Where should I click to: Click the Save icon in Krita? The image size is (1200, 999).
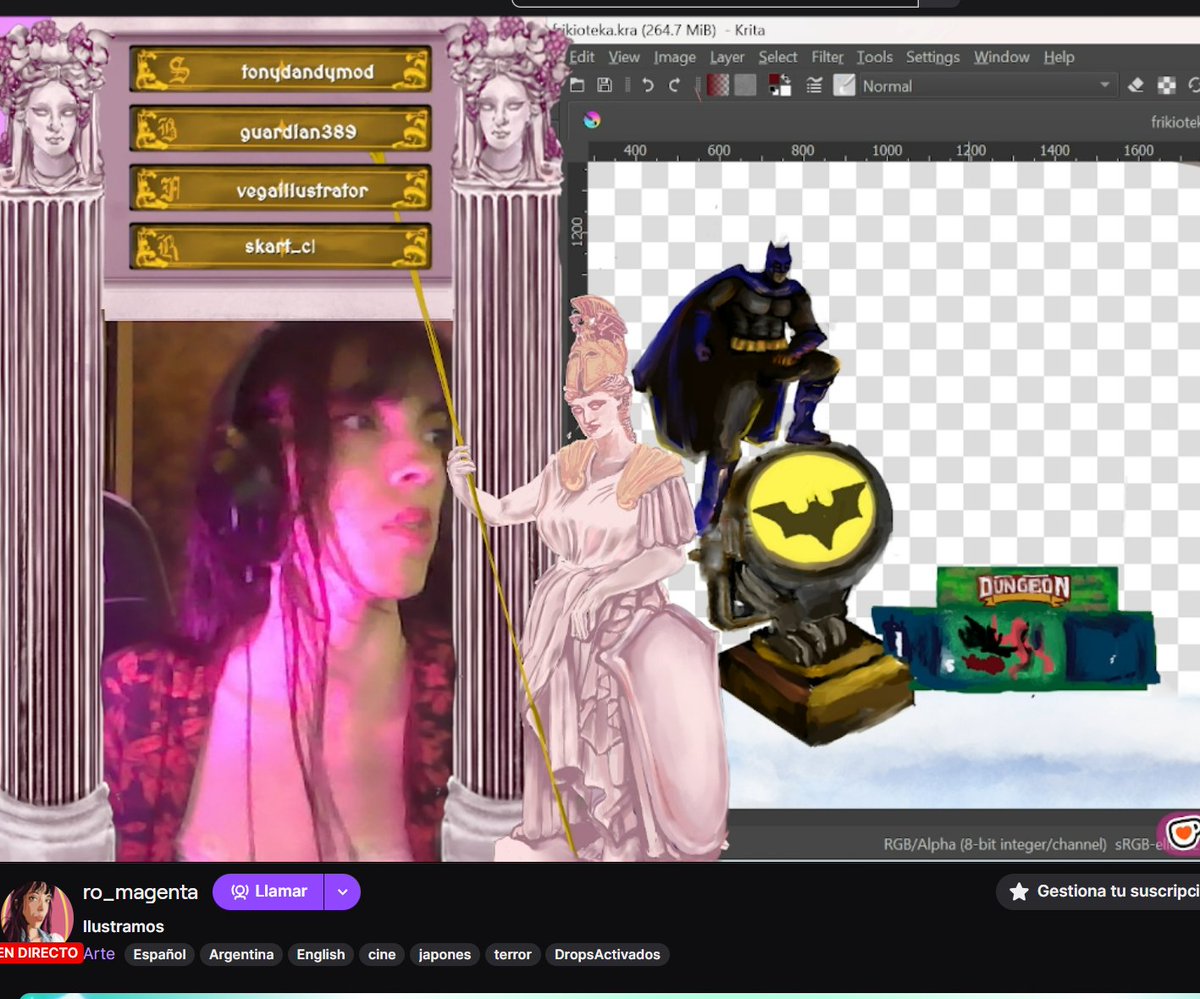click(x=604, y=86)
